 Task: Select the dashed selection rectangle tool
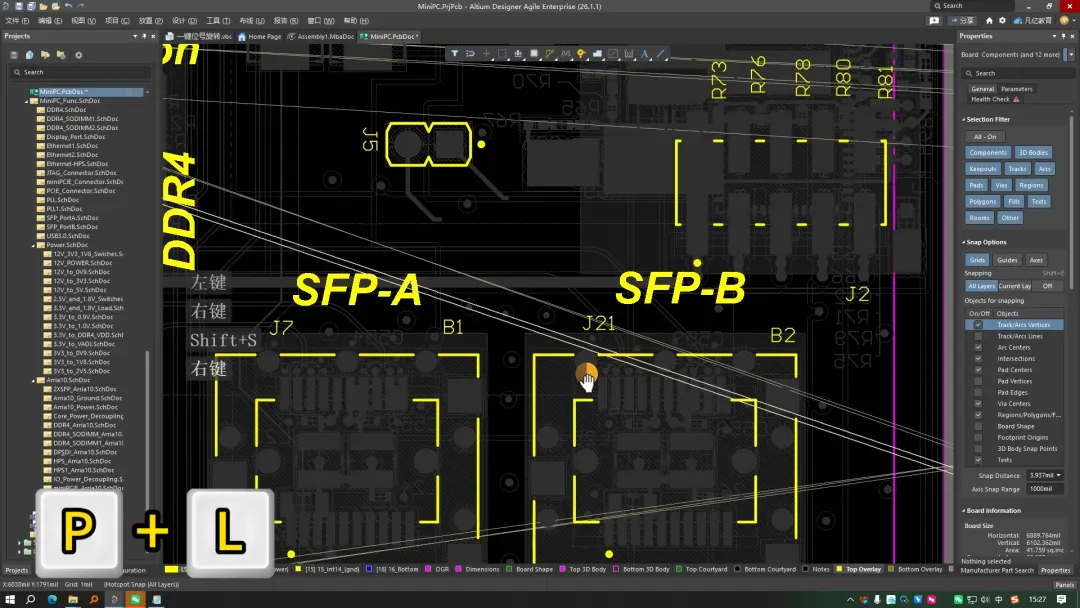502,54
